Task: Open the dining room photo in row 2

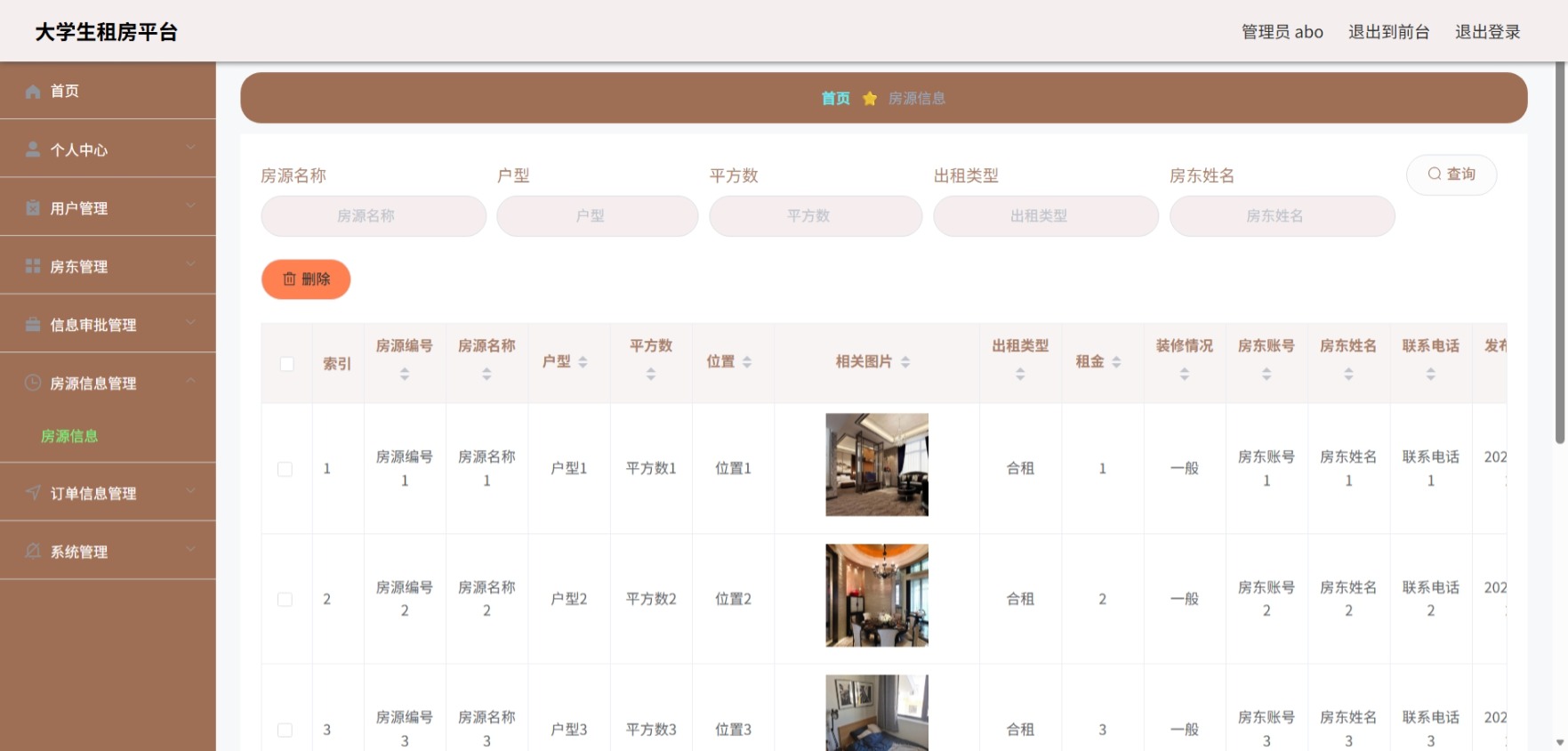Action: tap(877, 595)
